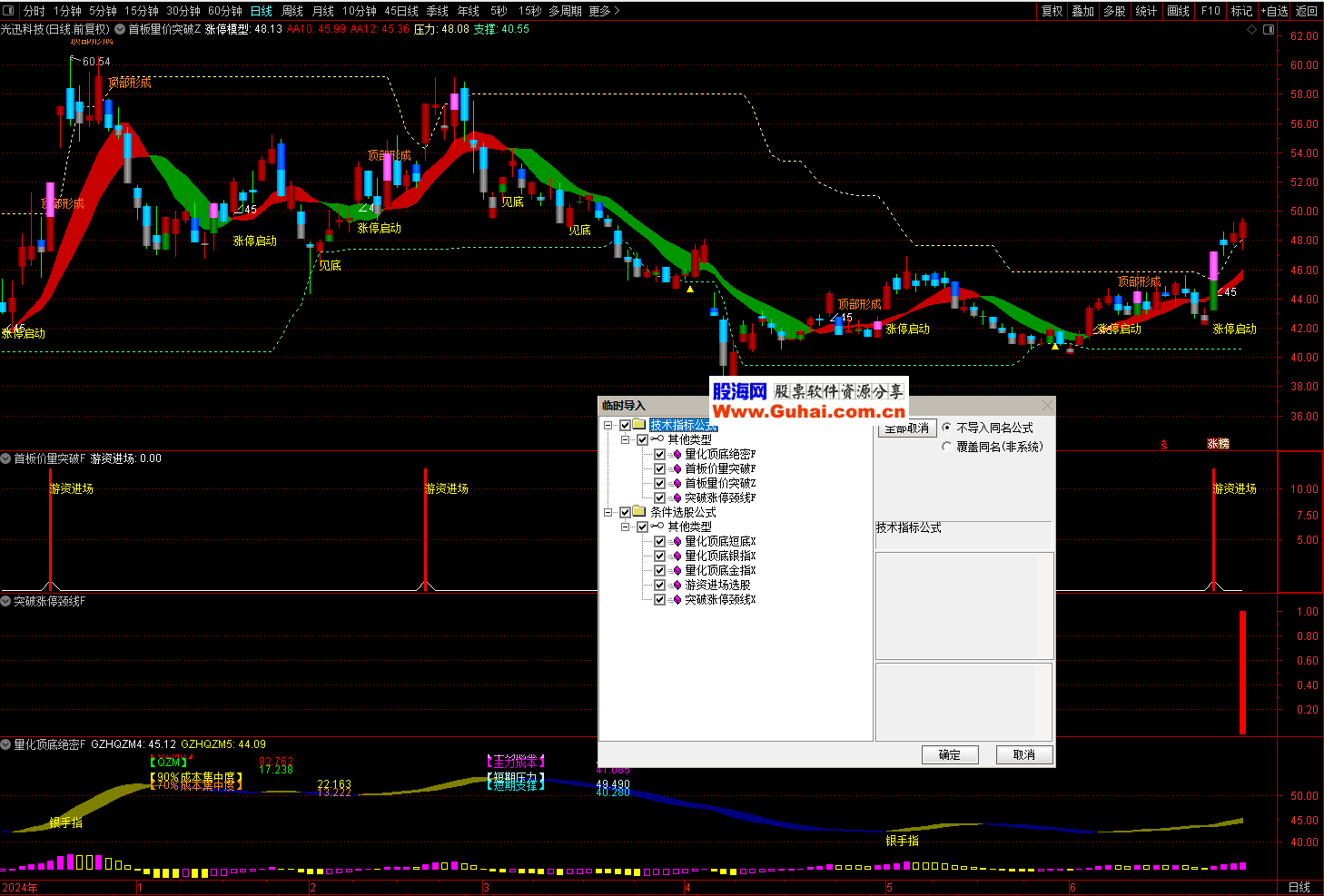Select the 45日线 period
Image resolution: width=1324 pixels, height=896 pixels.
click(x=401, y=11)
